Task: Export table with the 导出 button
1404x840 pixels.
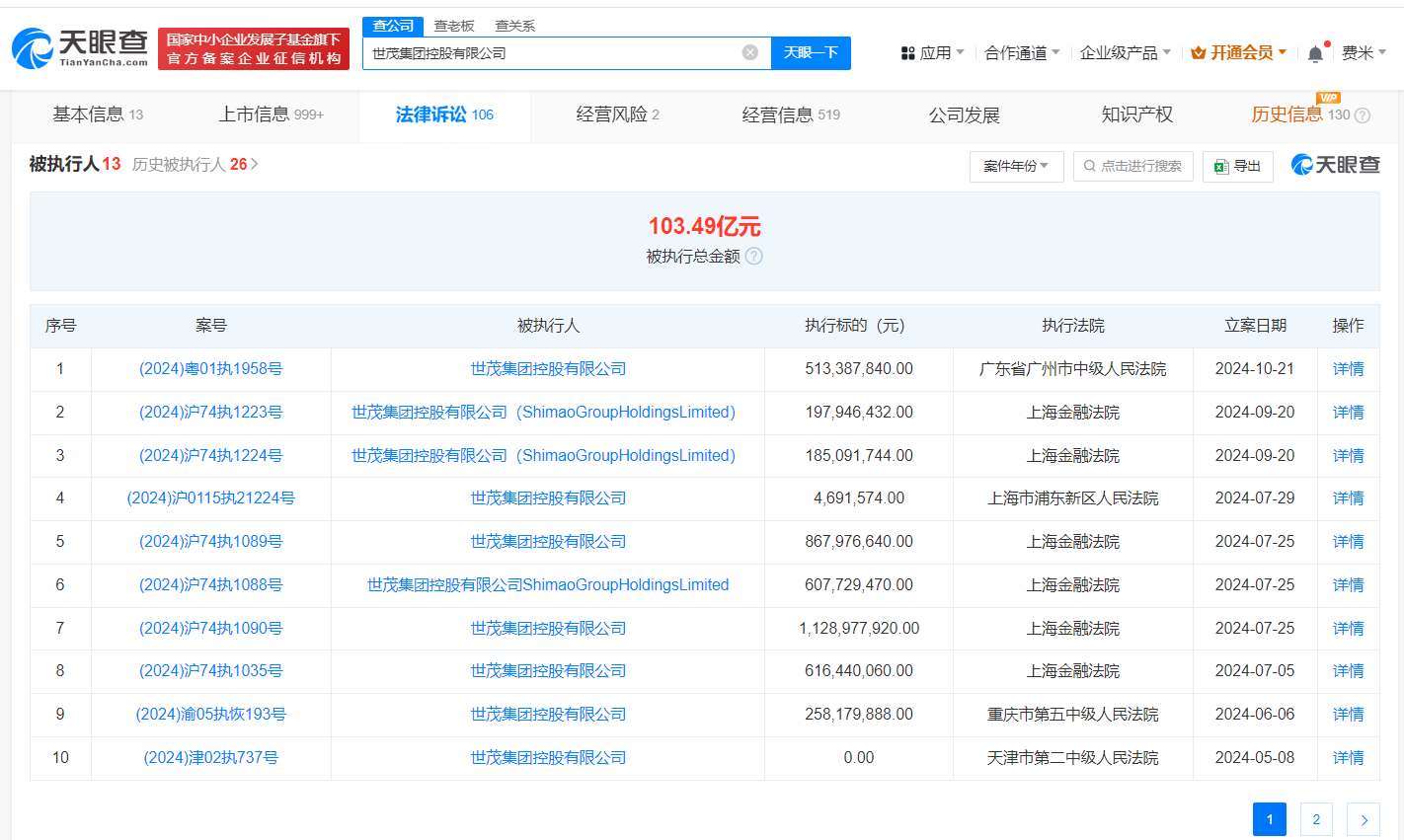Action: [1237, 166]
